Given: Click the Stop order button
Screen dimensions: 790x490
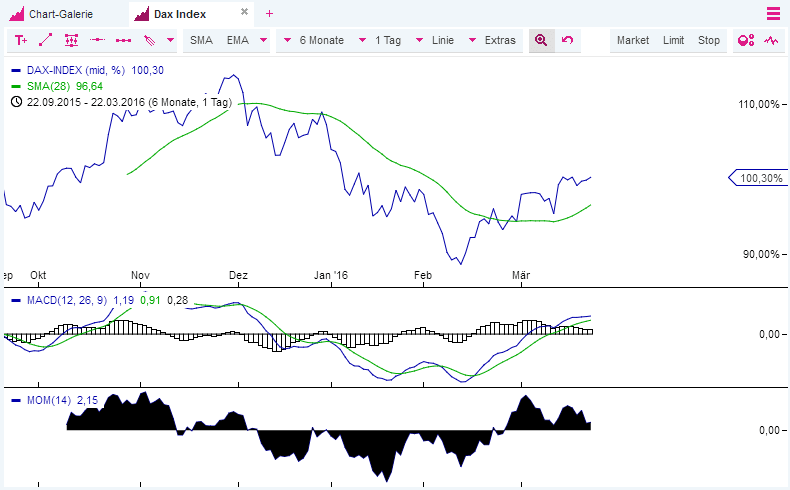Looking at the screenshot, I should (x=709, y=40).
